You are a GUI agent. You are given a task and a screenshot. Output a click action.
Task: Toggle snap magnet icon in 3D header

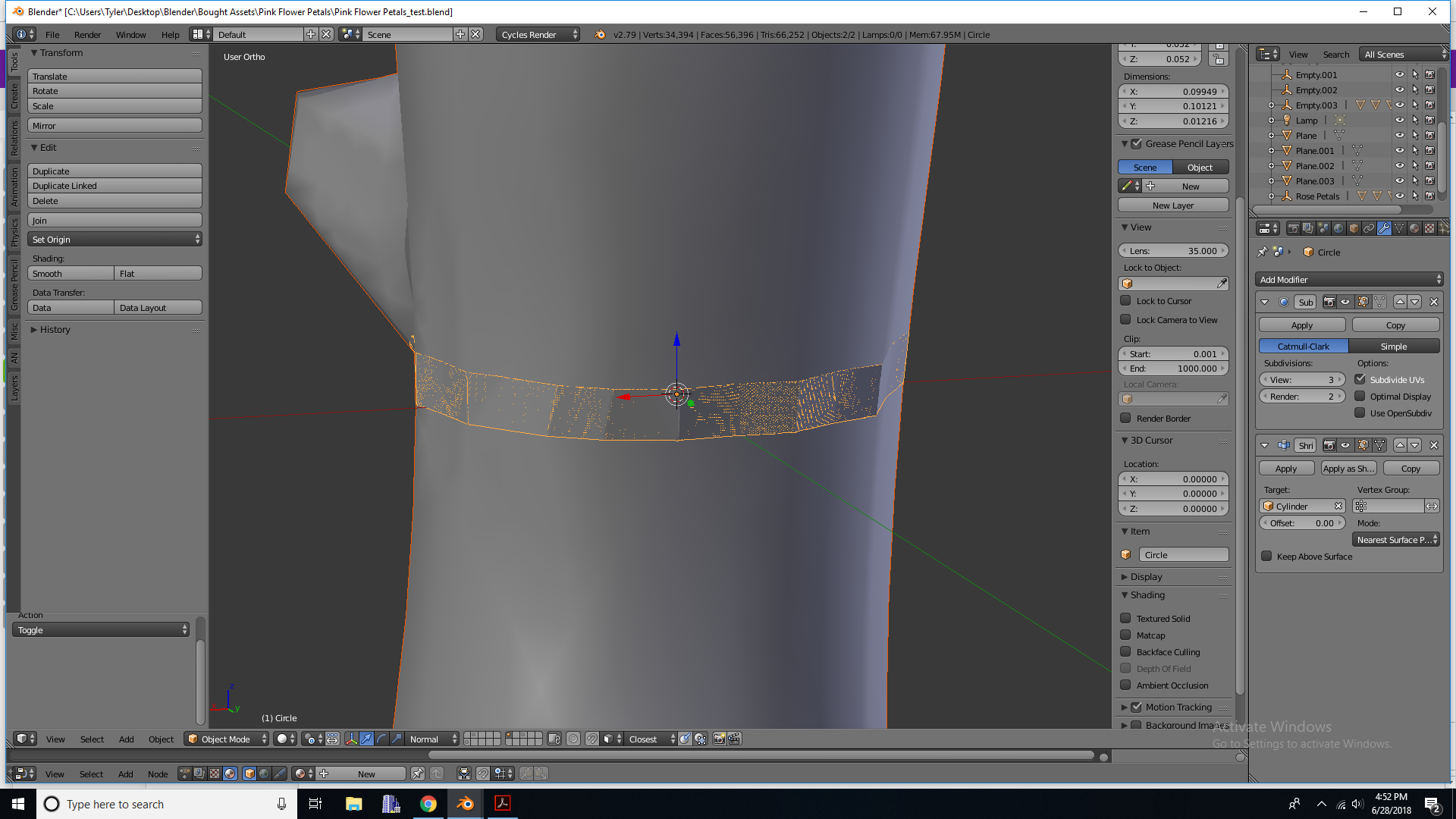tap(591, 739)
